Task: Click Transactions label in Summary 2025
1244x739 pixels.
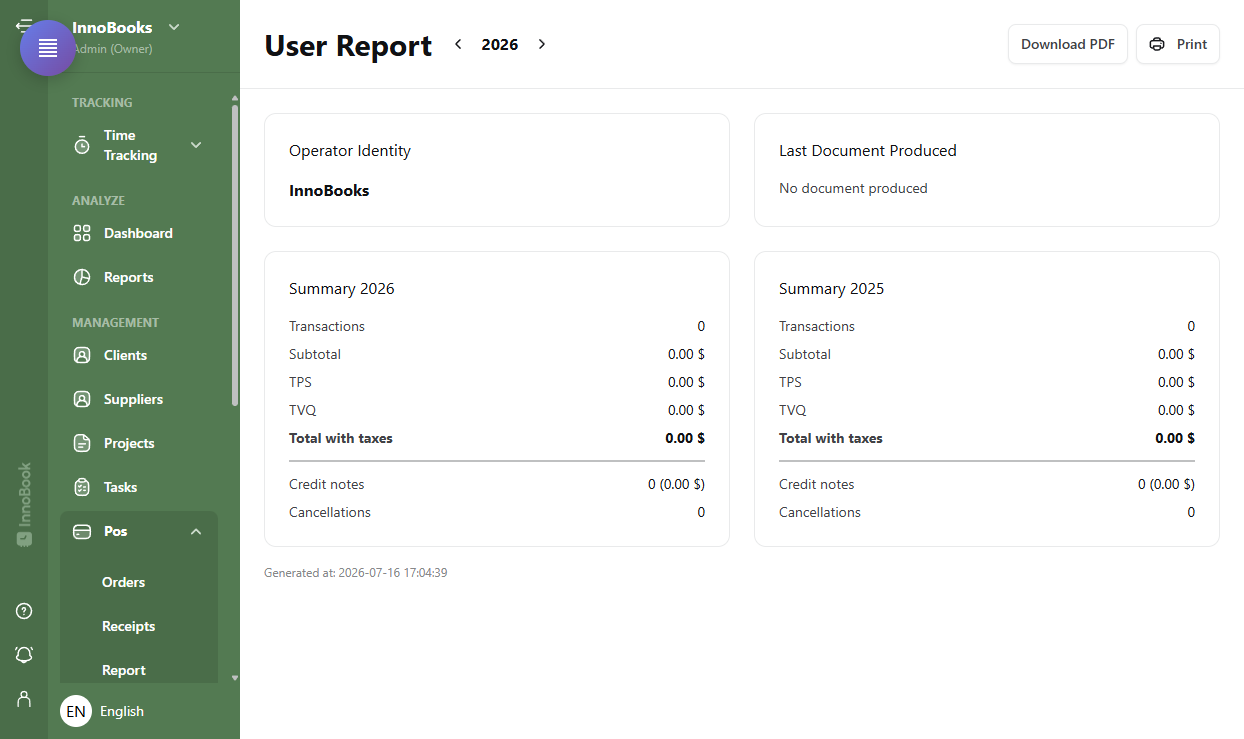Action: click(817, 326)
